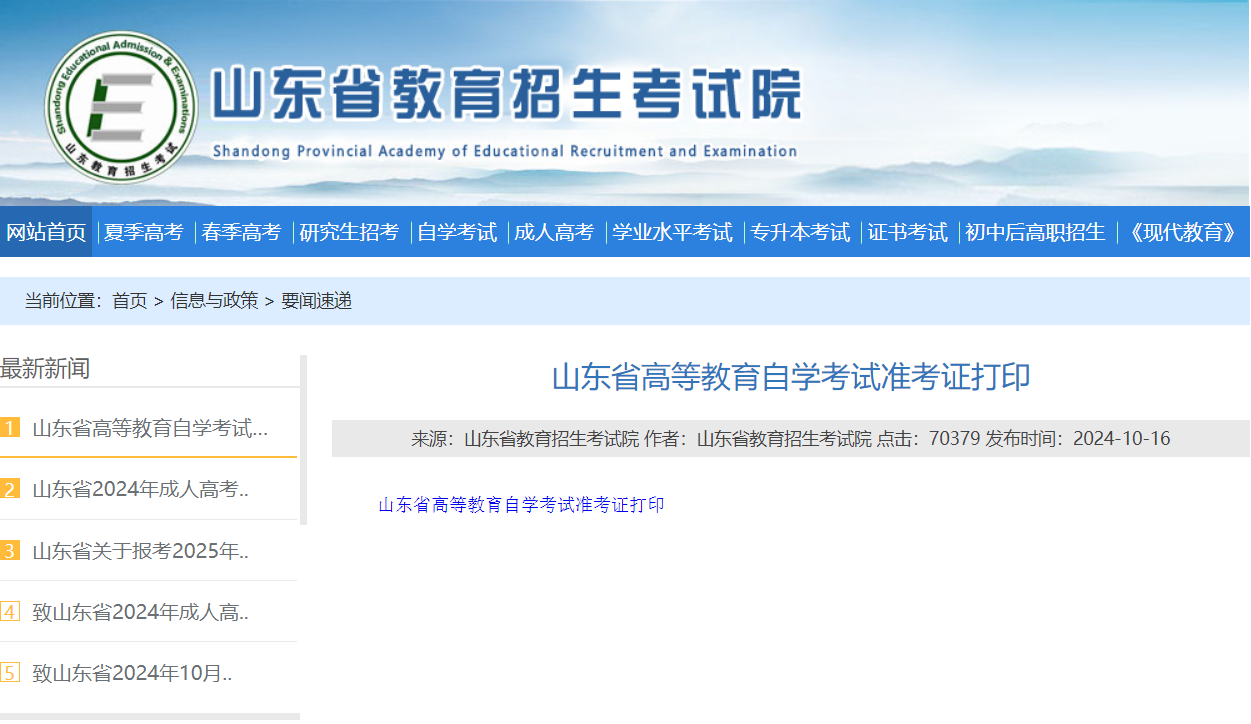The image size is (1251, 724).
Task: Open news item 山东省高等教育自学考试... in the sidebar
Action: coord(150,428)
